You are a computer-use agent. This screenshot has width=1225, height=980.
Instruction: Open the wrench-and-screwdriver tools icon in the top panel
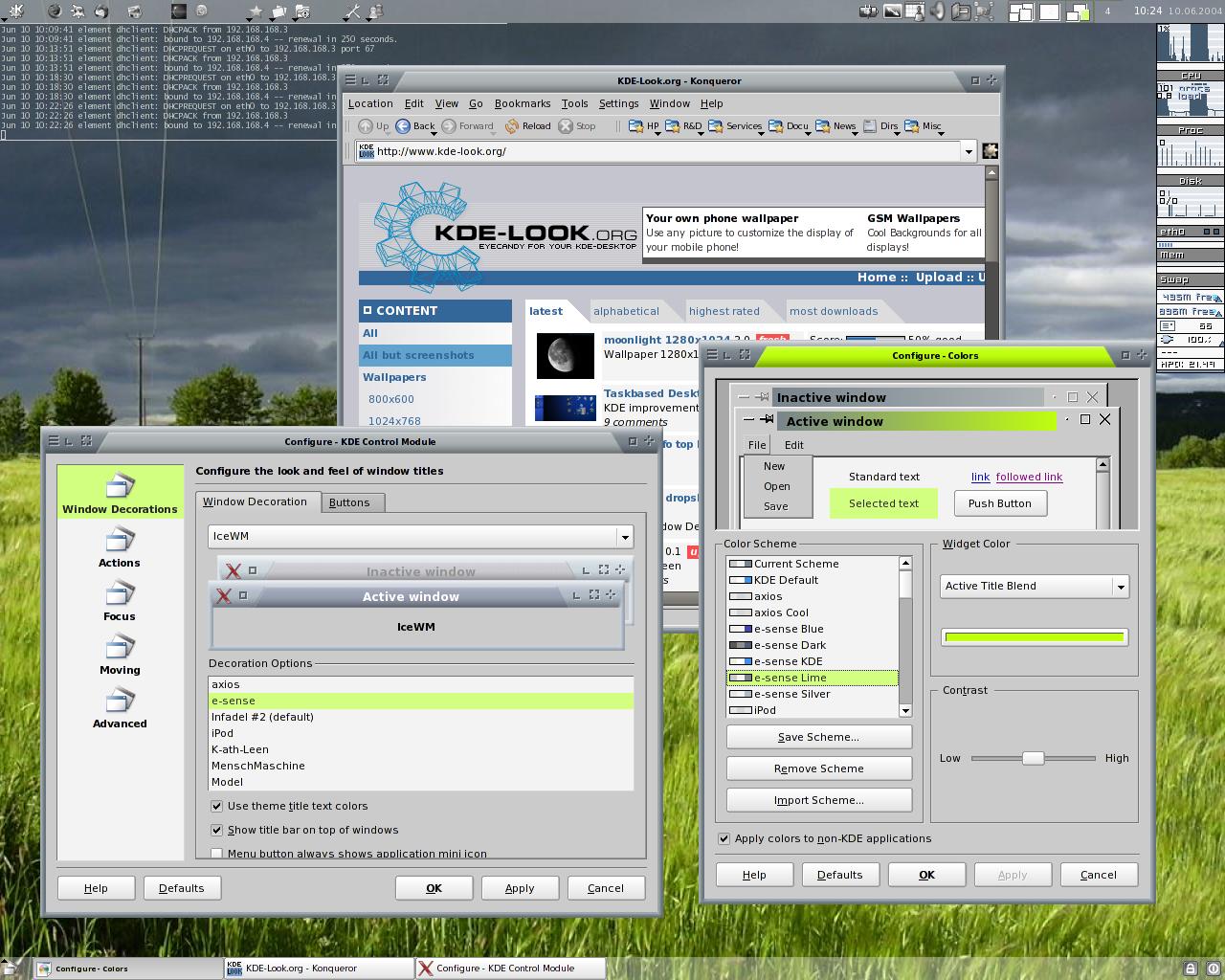(353, 11)
